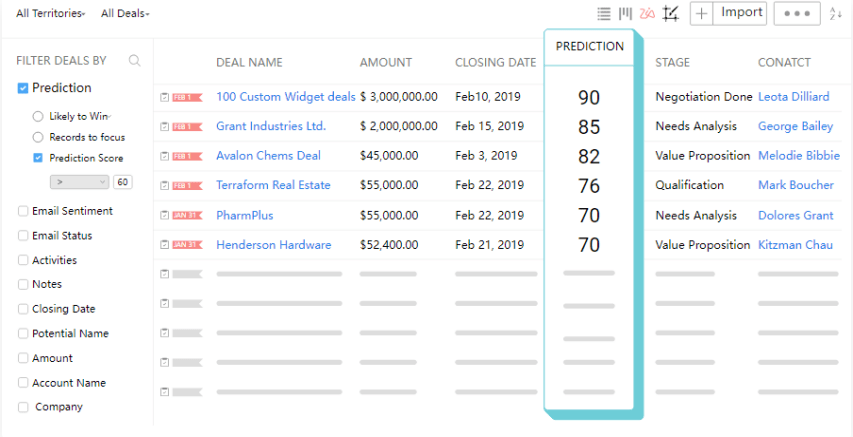
Task: Click the plus icon to add deal
Action: (x=702, y=14)
